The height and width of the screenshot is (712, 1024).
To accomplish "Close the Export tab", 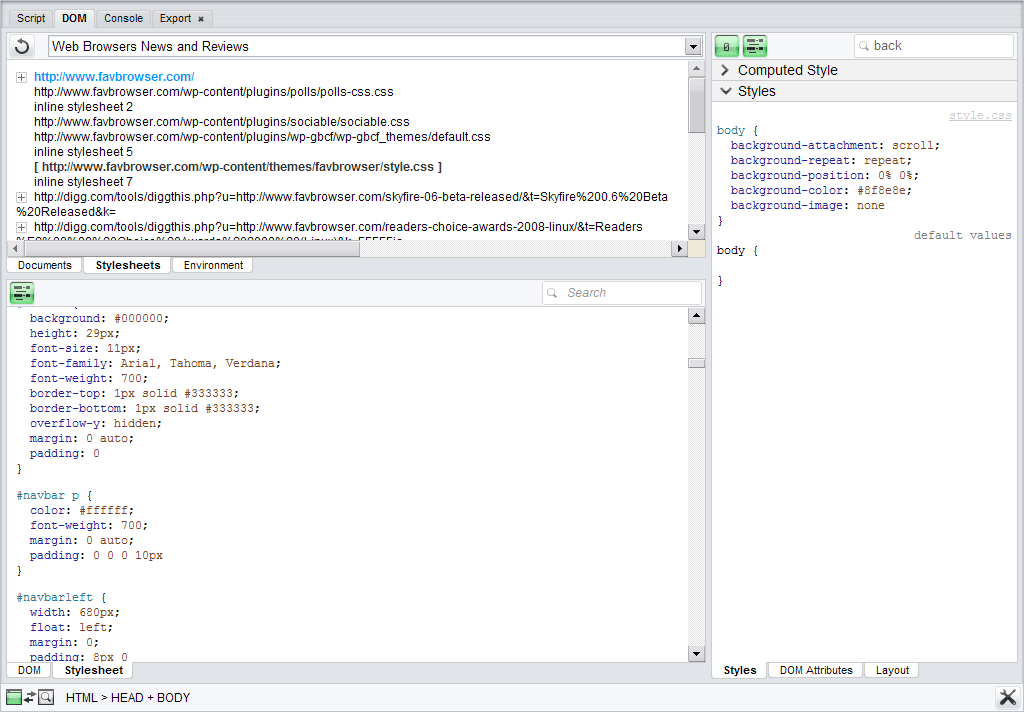I will (x=201, y=19).
